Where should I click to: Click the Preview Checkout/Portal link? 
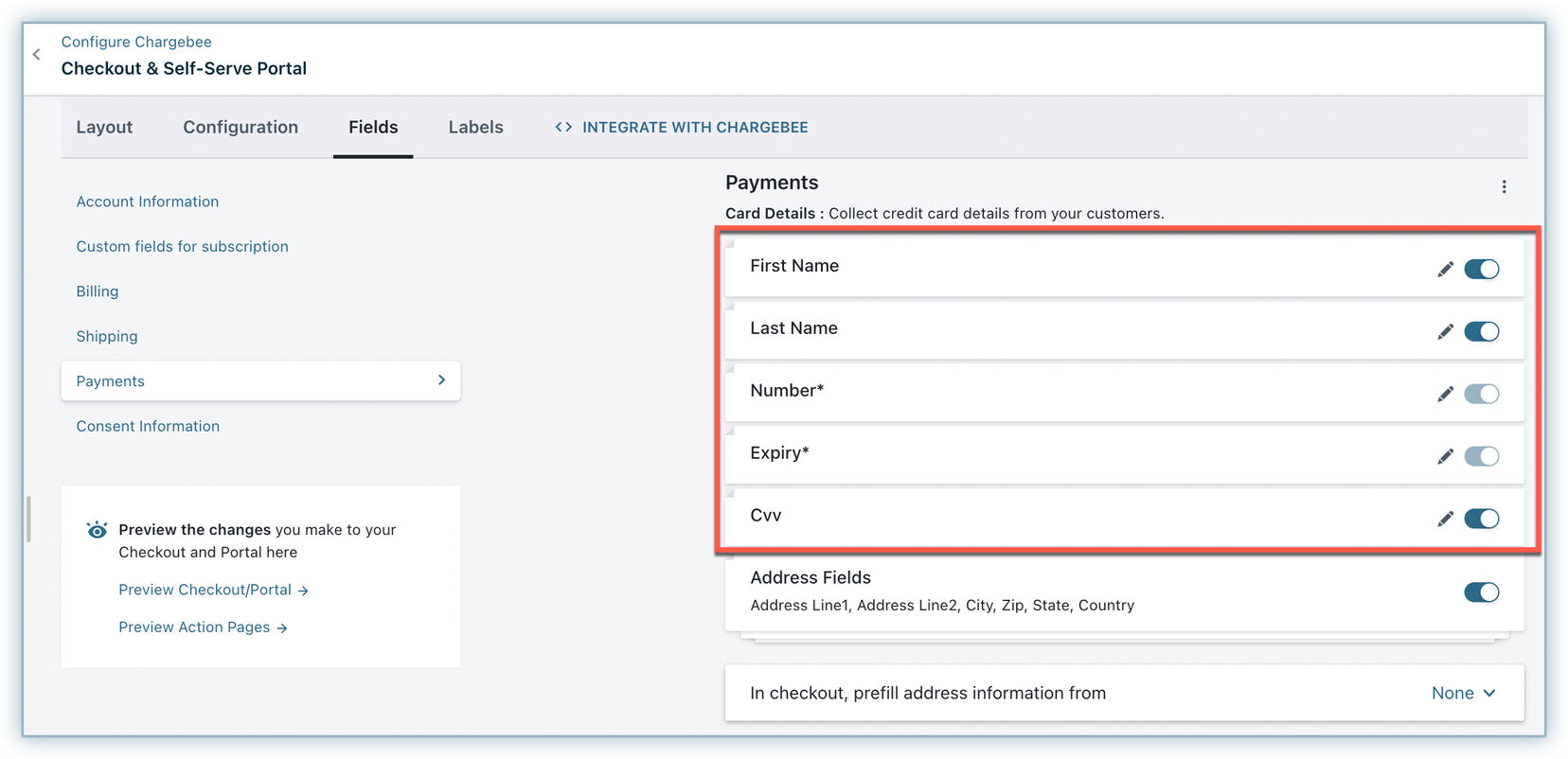[x=213, y=591]
